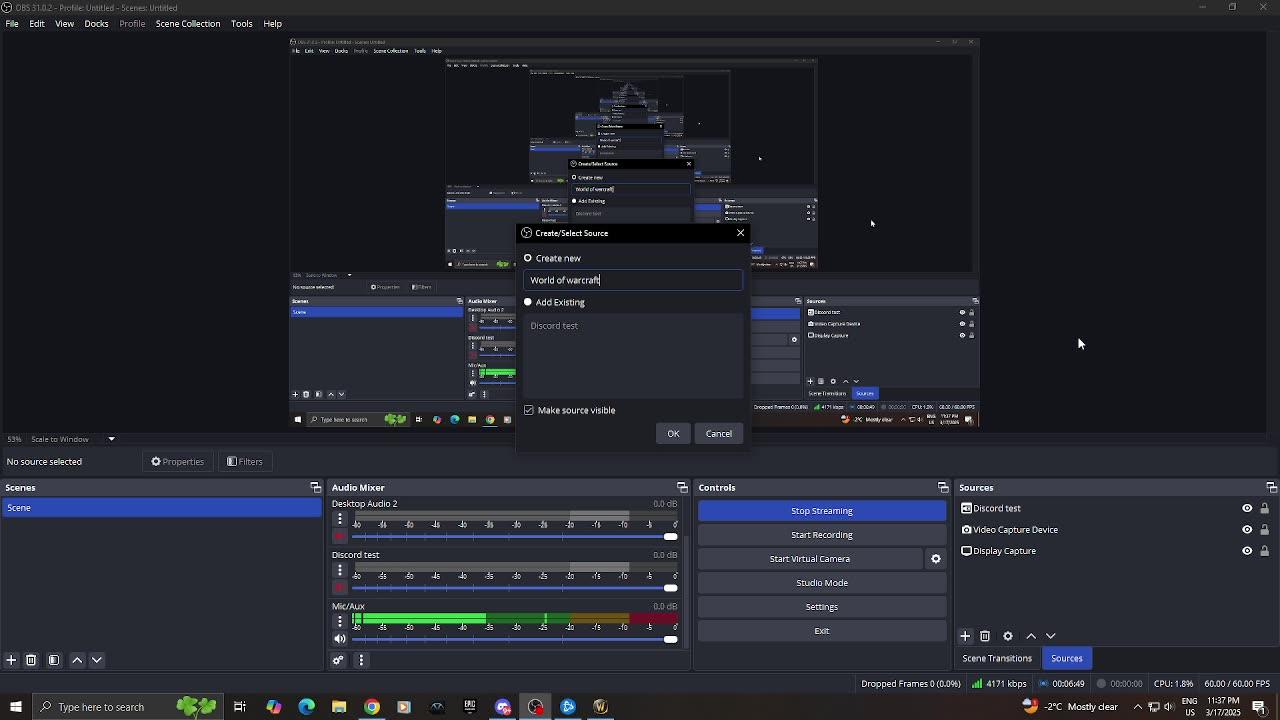This screenshot has width=1280, height=720.
Task: Open the Help menu
Action: click(x=273, y=23)
